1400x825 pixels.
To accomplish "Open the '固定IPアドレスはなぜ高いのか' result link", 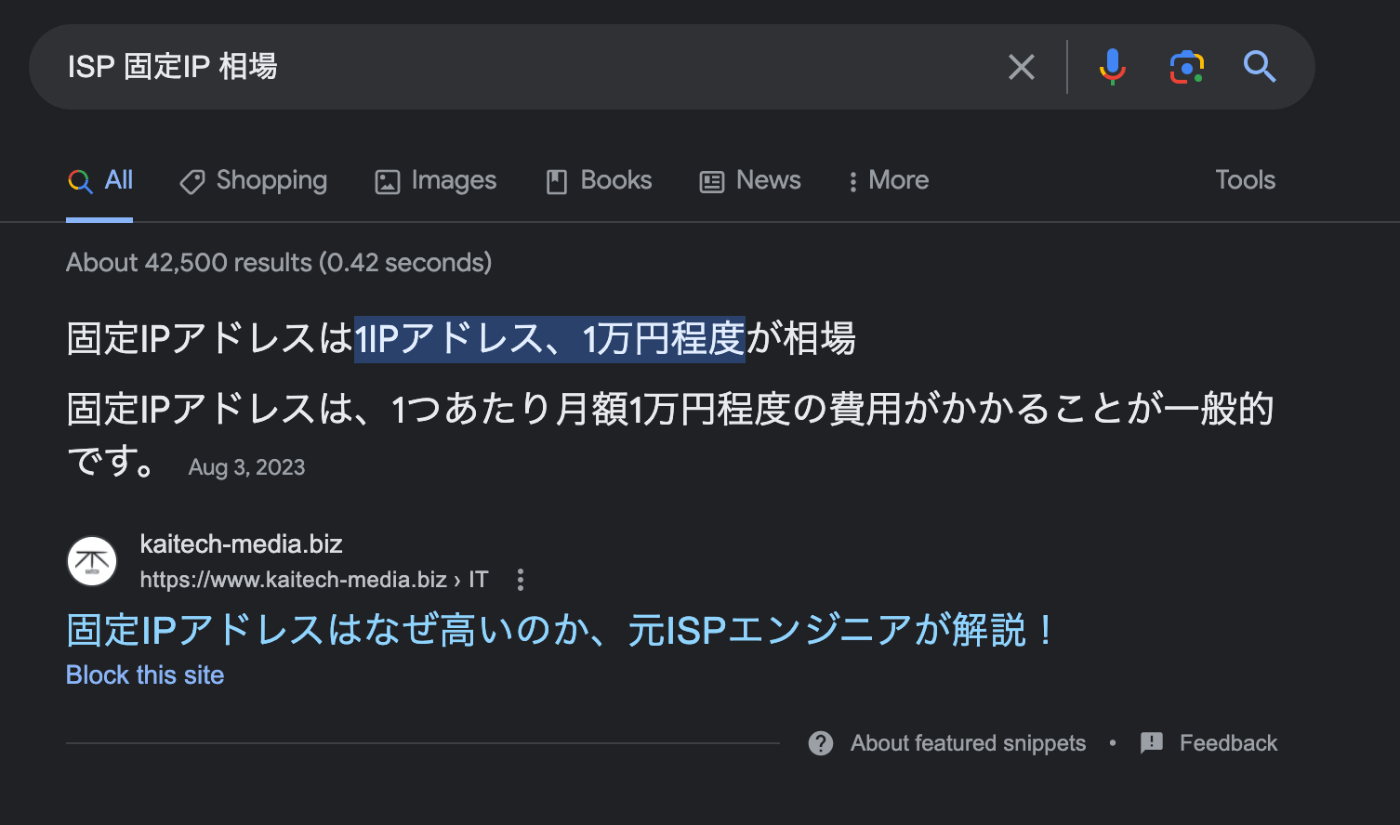I will pos(561,631).
